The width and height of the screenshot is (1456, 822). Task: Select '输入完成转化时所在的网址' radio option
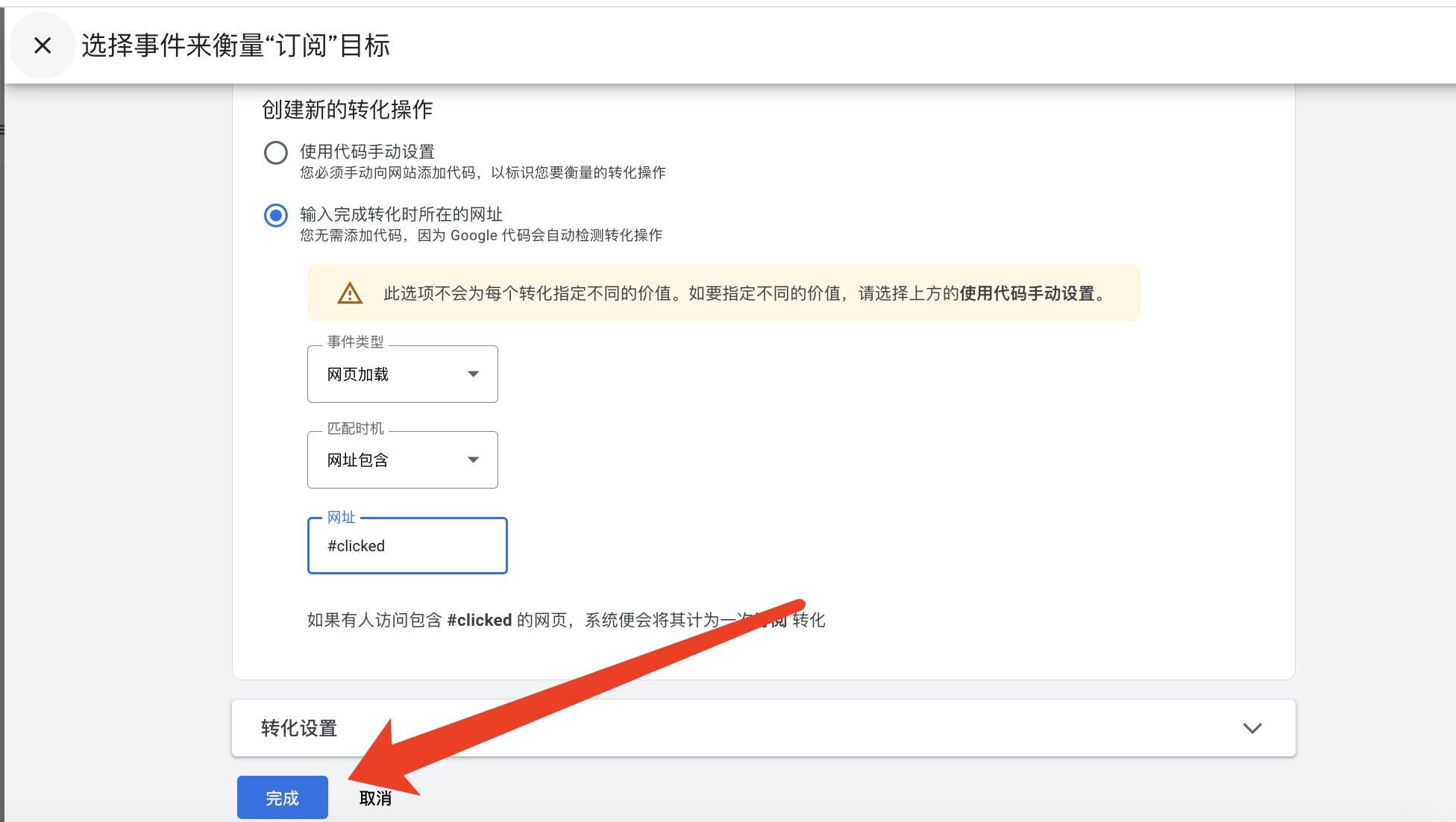[x=276, y=216]
